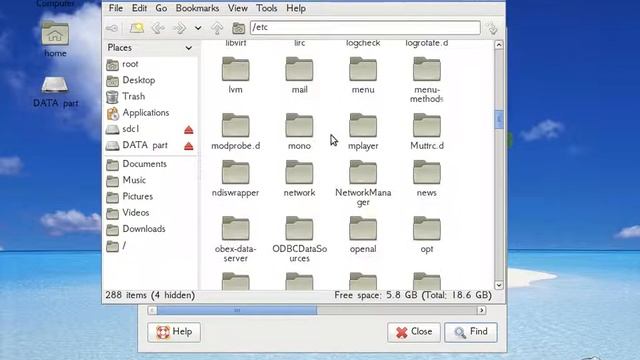The image size is (640, 360).
Task: Click the dialog scrollbar left arrow
Action: click(152, 310)
